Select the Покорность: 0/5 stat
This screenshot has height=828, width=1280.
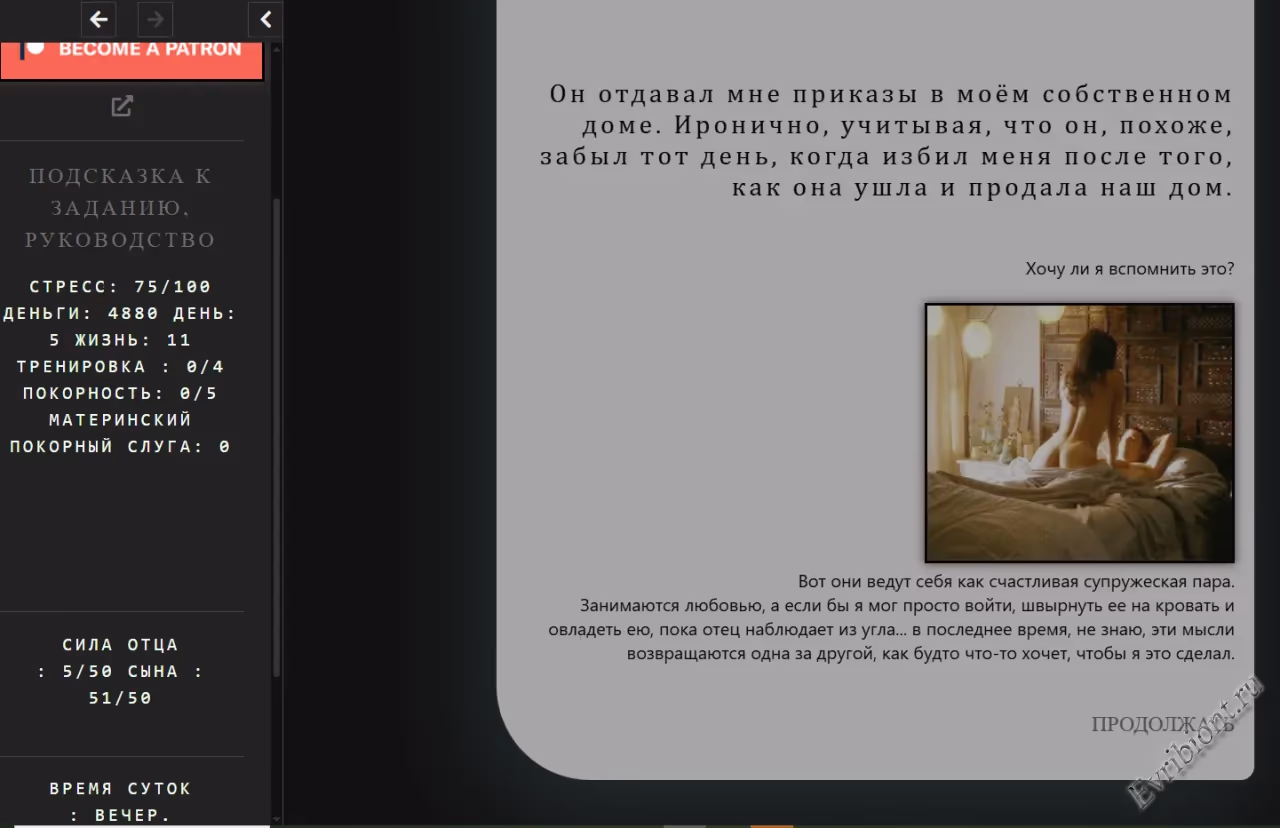point(120,394)
